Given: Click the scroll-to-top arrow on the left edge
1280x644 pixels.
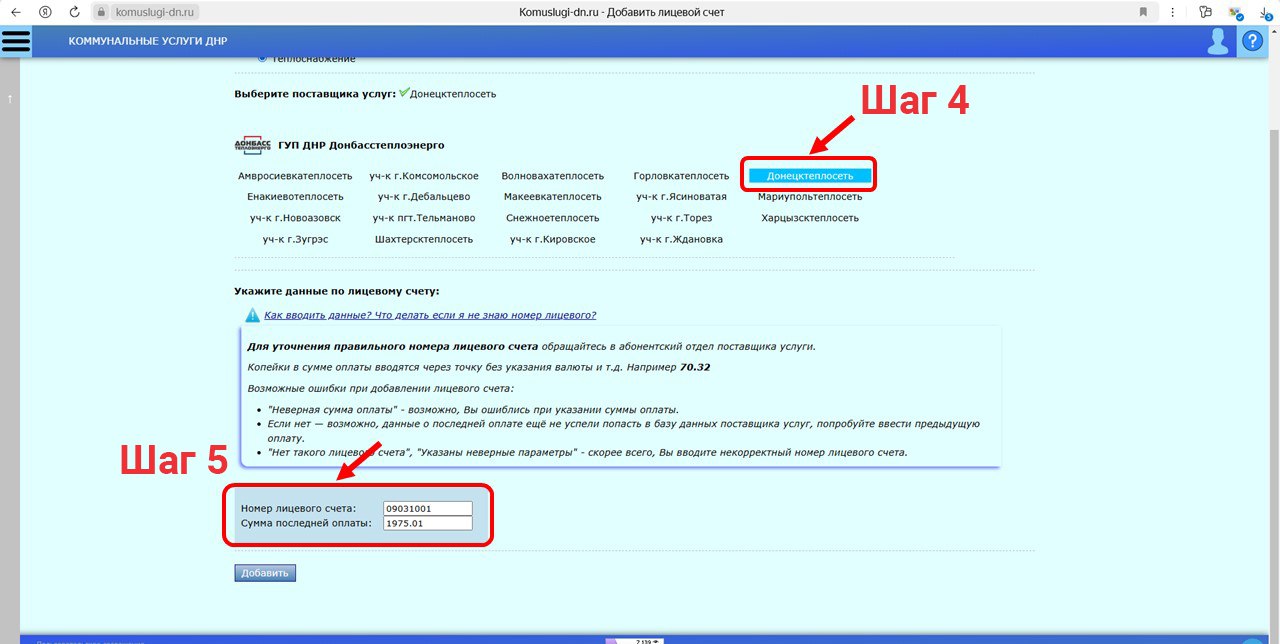Looking at the screenshot, I should (x=10, y=98).
